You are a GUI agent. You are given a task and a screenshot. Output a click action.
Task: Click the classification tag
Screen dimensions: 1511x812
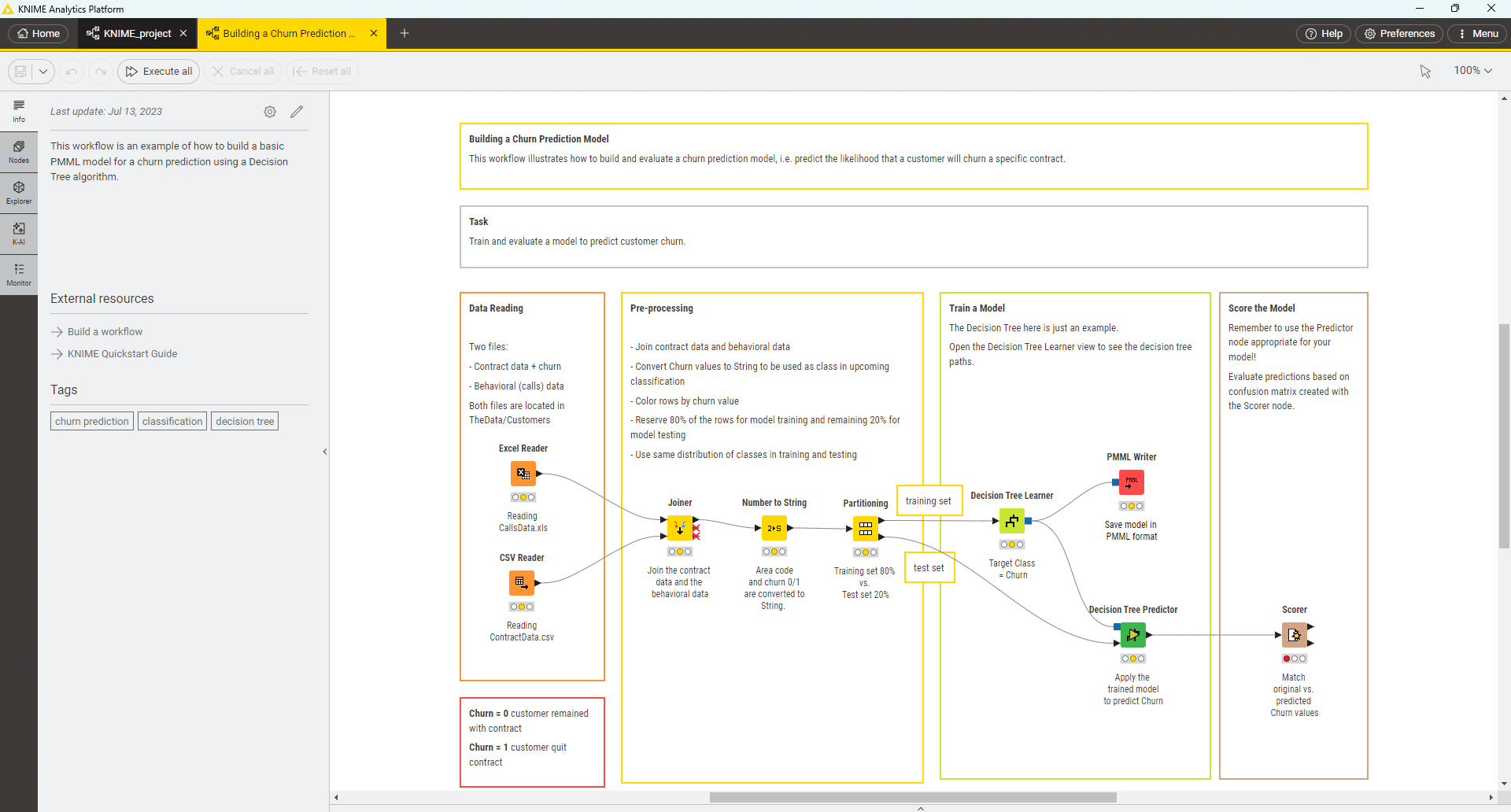pos(172,421)
